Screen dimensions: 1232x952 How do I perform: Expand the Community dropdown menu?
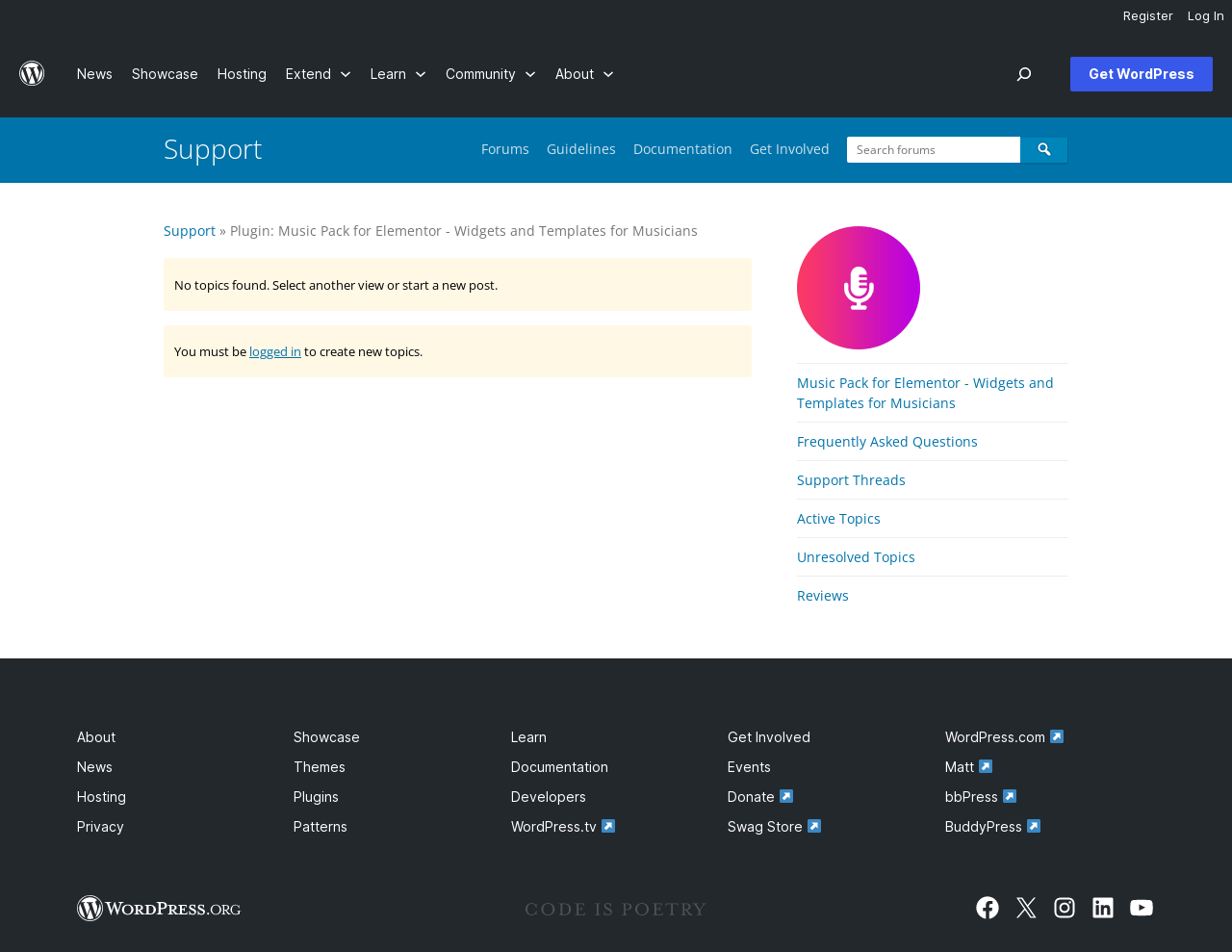point(491,74)
